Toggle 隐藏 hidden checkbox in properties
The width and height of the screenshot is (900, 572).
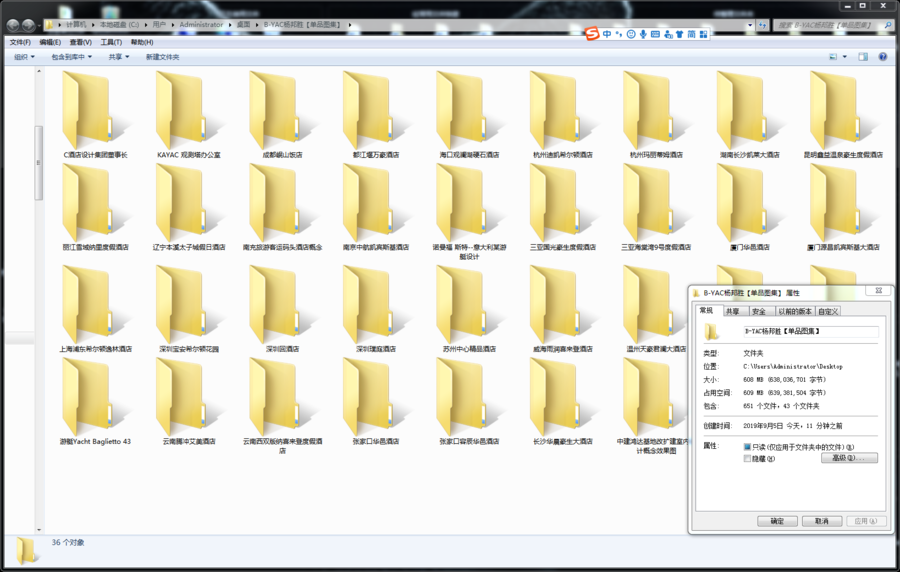[747, 458]
